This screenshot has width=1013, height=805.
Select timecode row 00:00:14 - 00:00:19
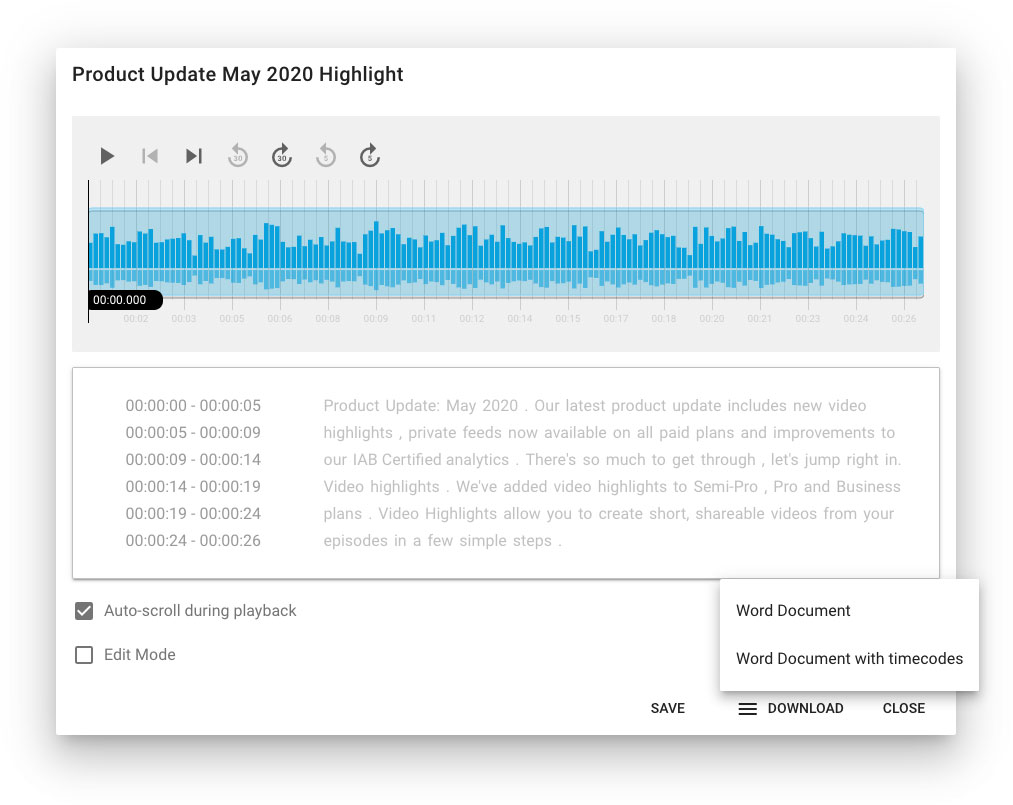[193, 486]
